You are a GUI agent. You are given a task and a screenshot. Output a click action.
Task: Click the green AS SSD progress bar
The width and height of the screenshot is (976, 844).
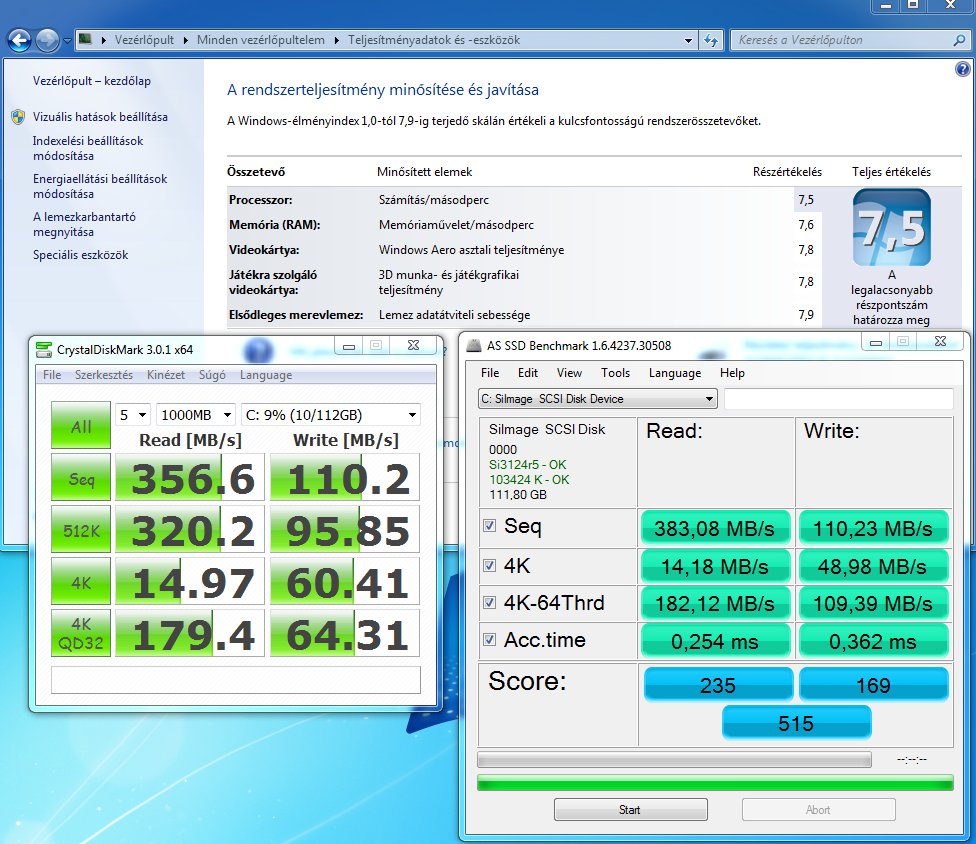pos(715,782)
